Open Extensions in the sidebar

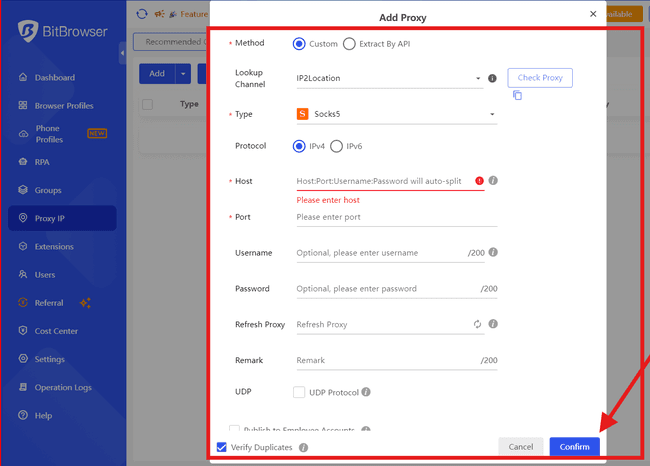pyautogui.click(x=62, y=247)
